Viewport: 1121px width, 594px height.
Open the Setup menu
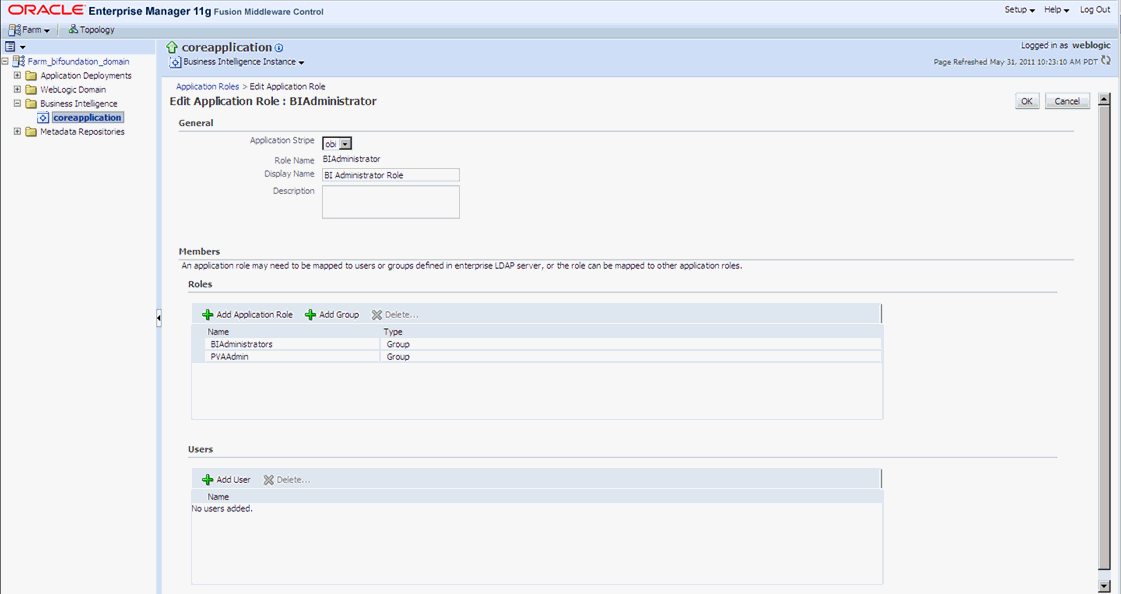point(1019,10)
